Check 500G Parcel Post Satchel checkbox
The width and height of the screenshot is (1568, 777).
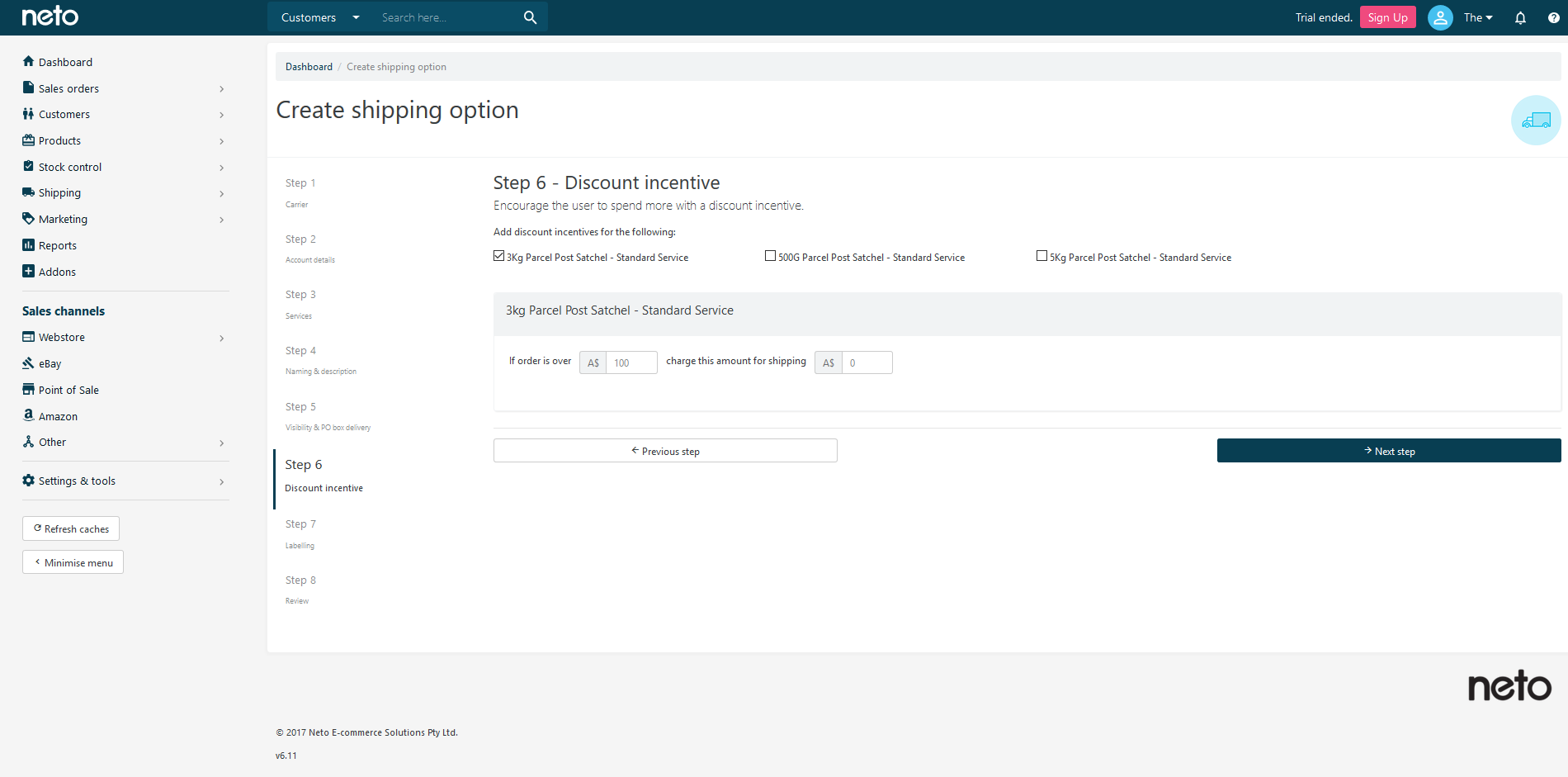(770, 256)
